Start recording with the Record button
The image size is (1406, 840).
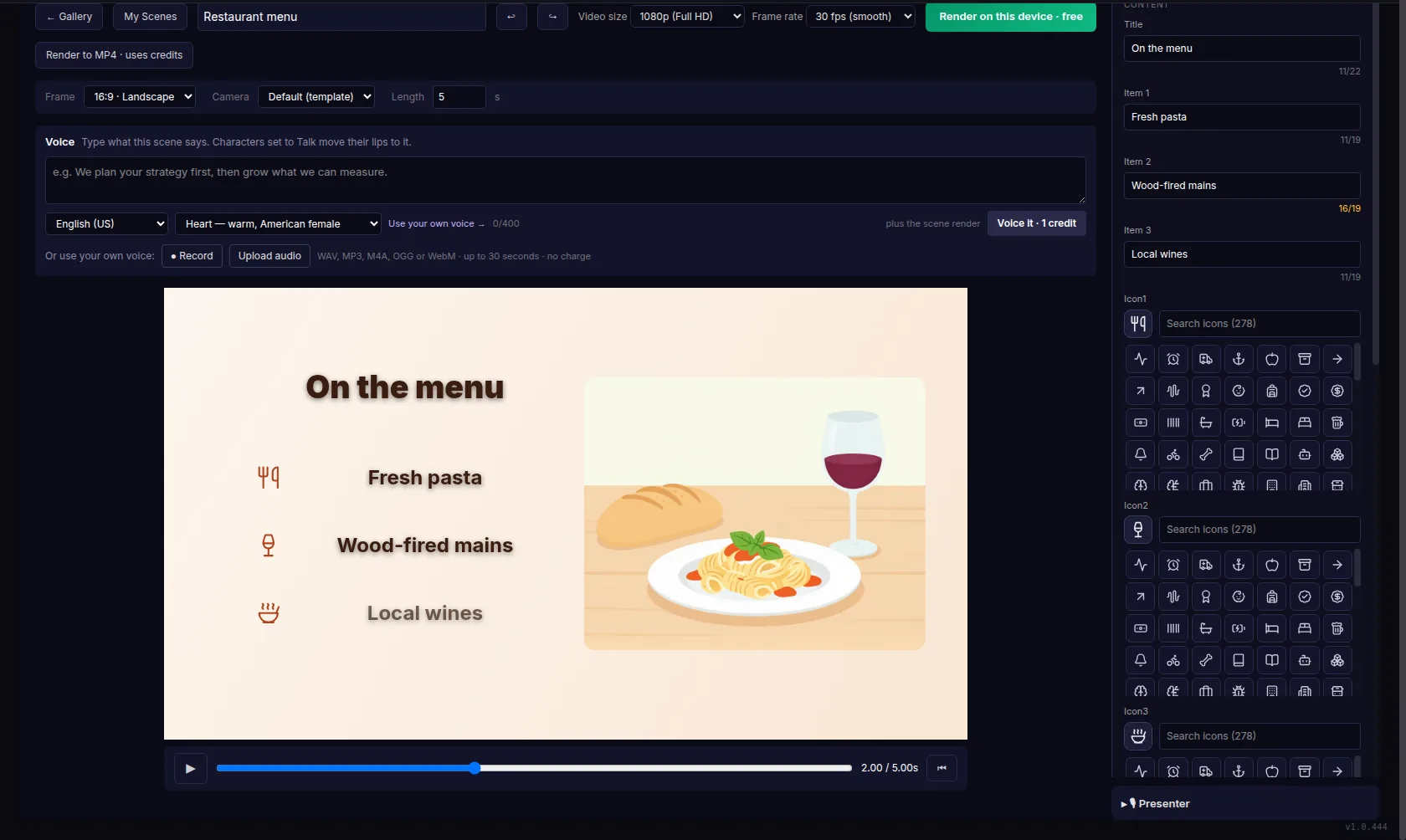(x=192, y=256)
